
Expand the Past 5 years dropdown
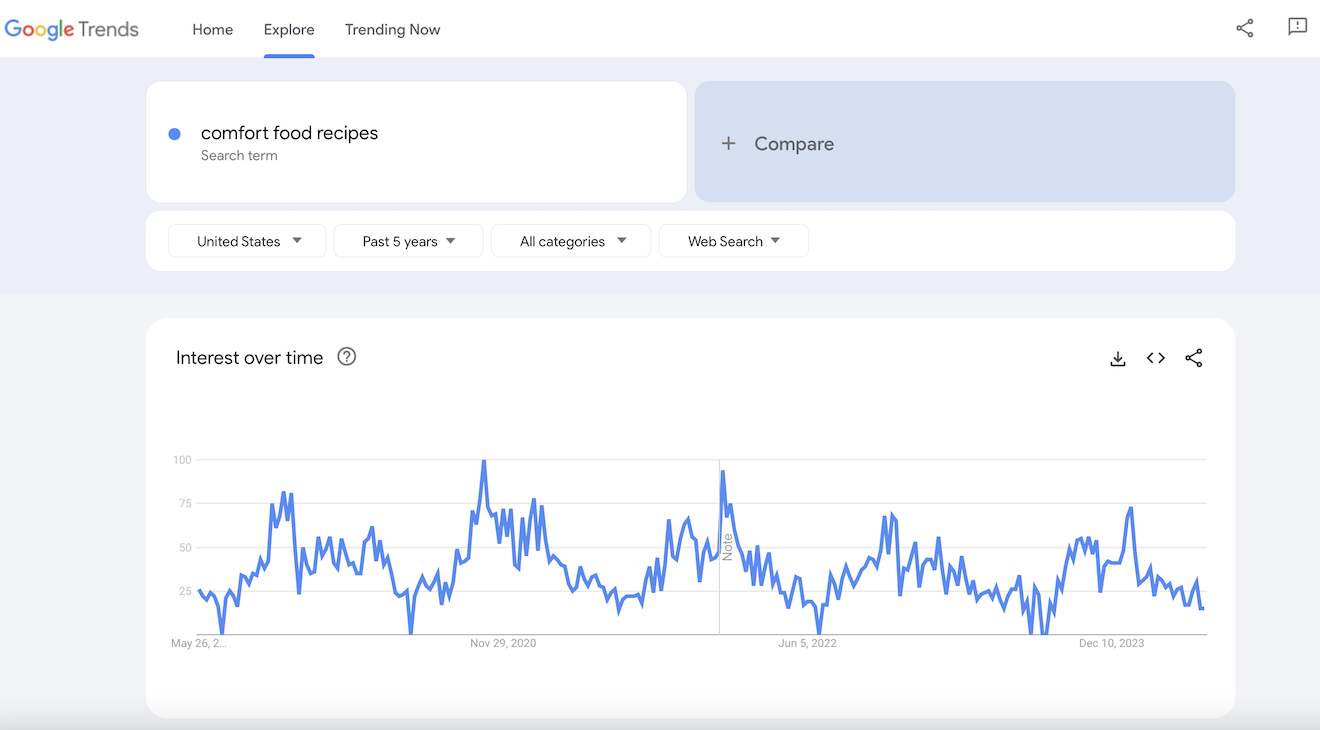pos(408,241)
